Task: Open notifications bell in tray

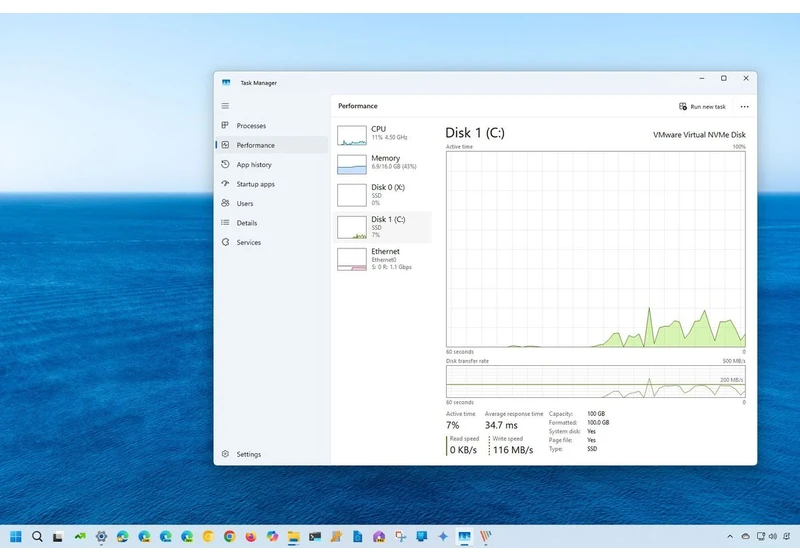Action: (787, 537)
